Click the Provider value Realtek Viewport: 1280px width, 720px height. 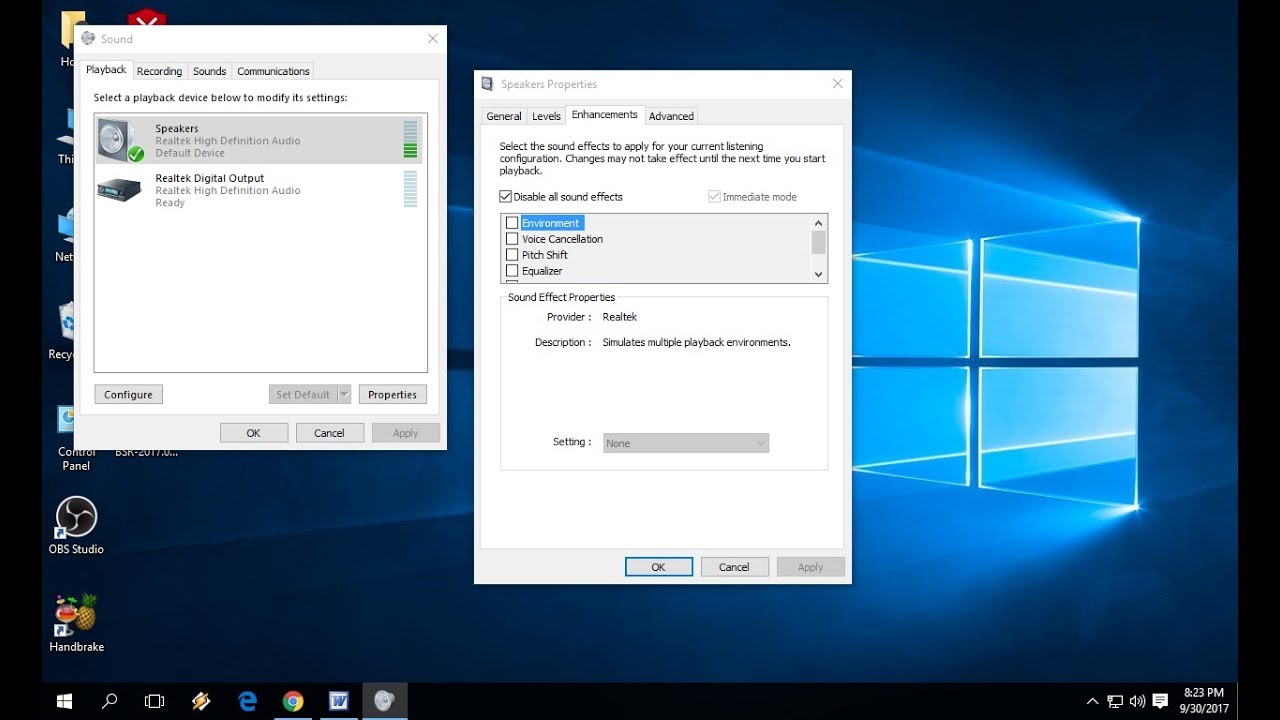[620, 317]
